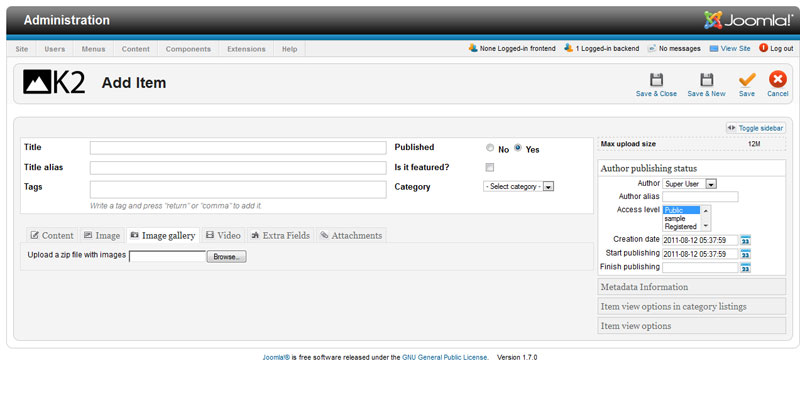Switch to the Image tab

coord(102,235)
